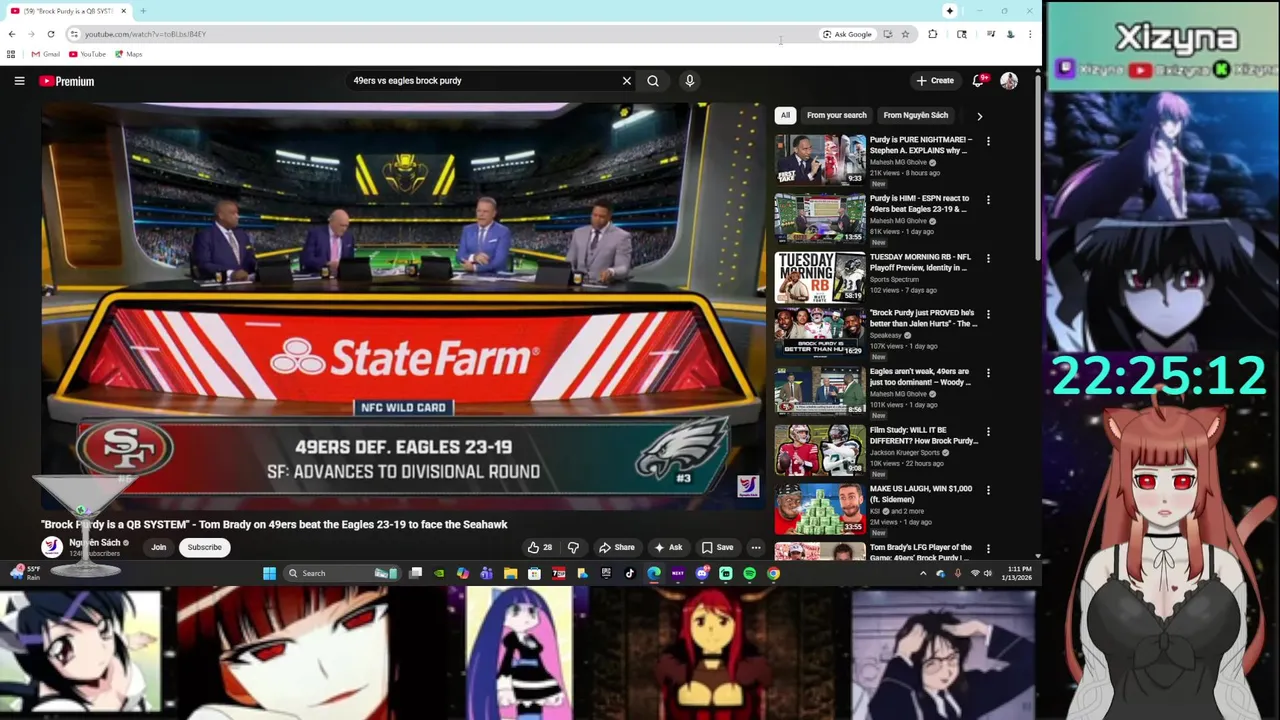Open Chrome profile avatar
This screenshot has height=720, width=1280.
(x=1010, y=34)
